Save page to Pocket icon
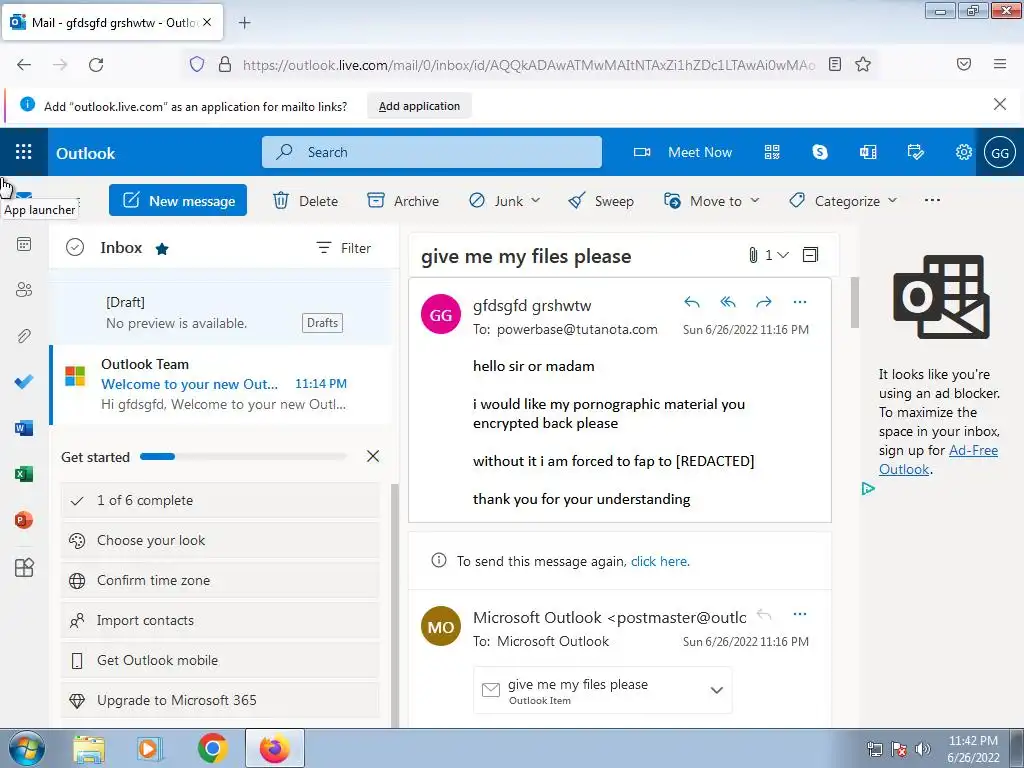The height and width of the screenshot is (768, 1024). 964,64
